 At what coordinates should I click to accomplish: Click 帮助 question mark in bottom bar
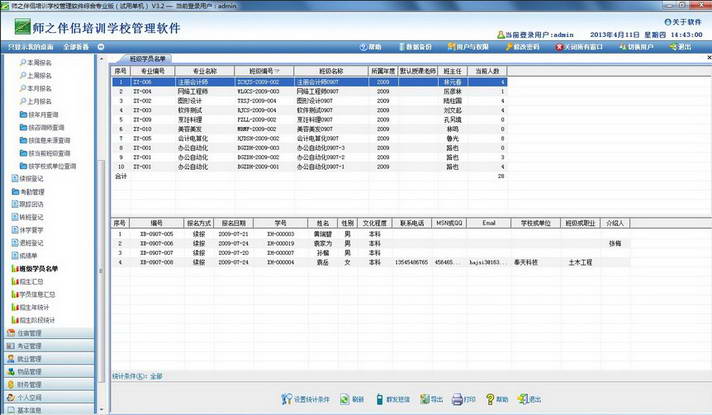(490, 399)
